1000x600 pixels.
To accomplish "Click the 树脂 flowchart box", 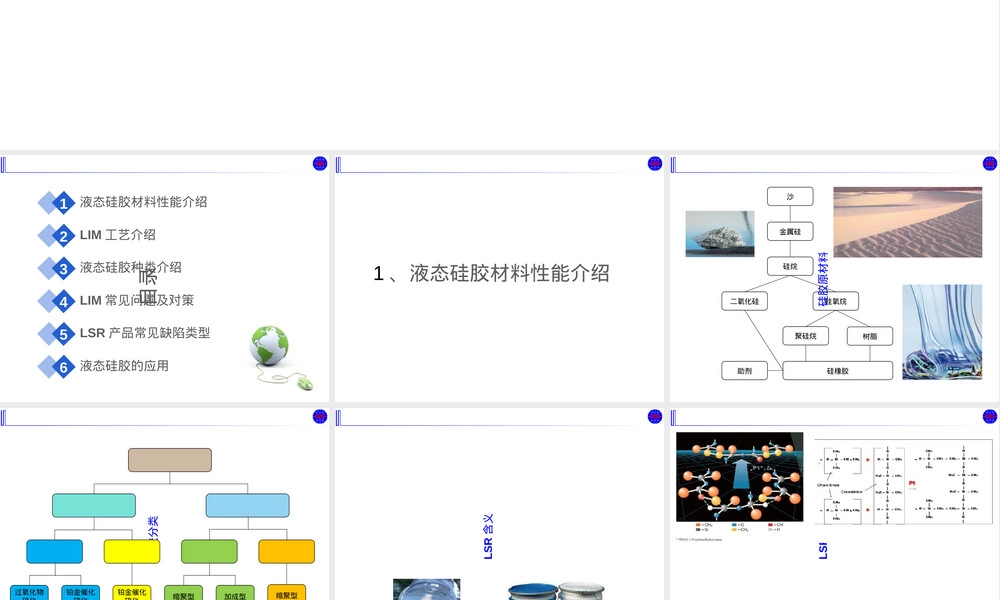I will 870,336.
